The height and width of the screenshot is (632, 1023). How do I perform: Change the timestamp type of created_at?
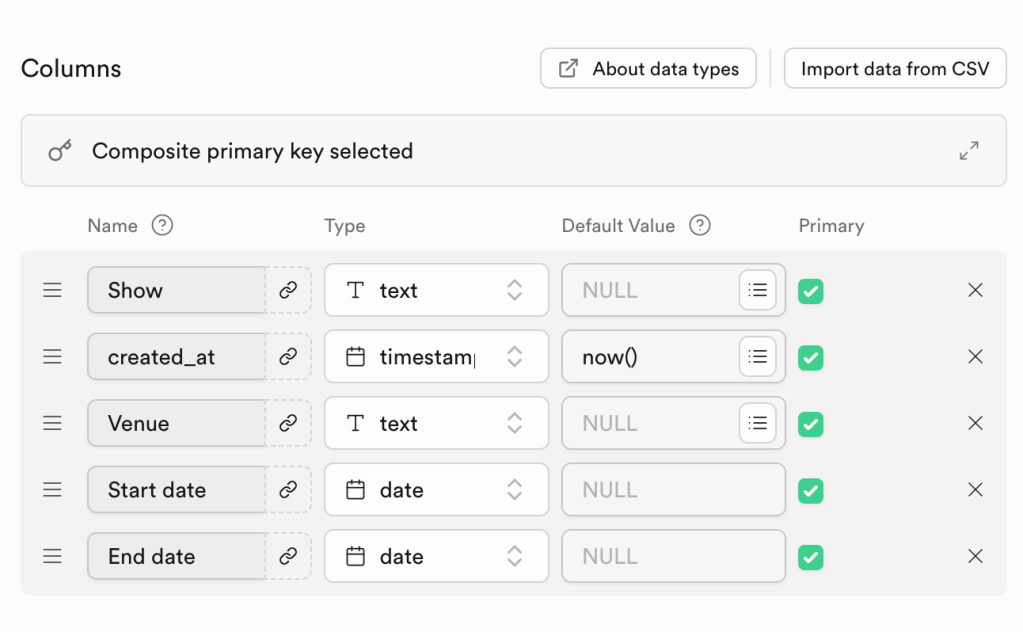(436, 357)
